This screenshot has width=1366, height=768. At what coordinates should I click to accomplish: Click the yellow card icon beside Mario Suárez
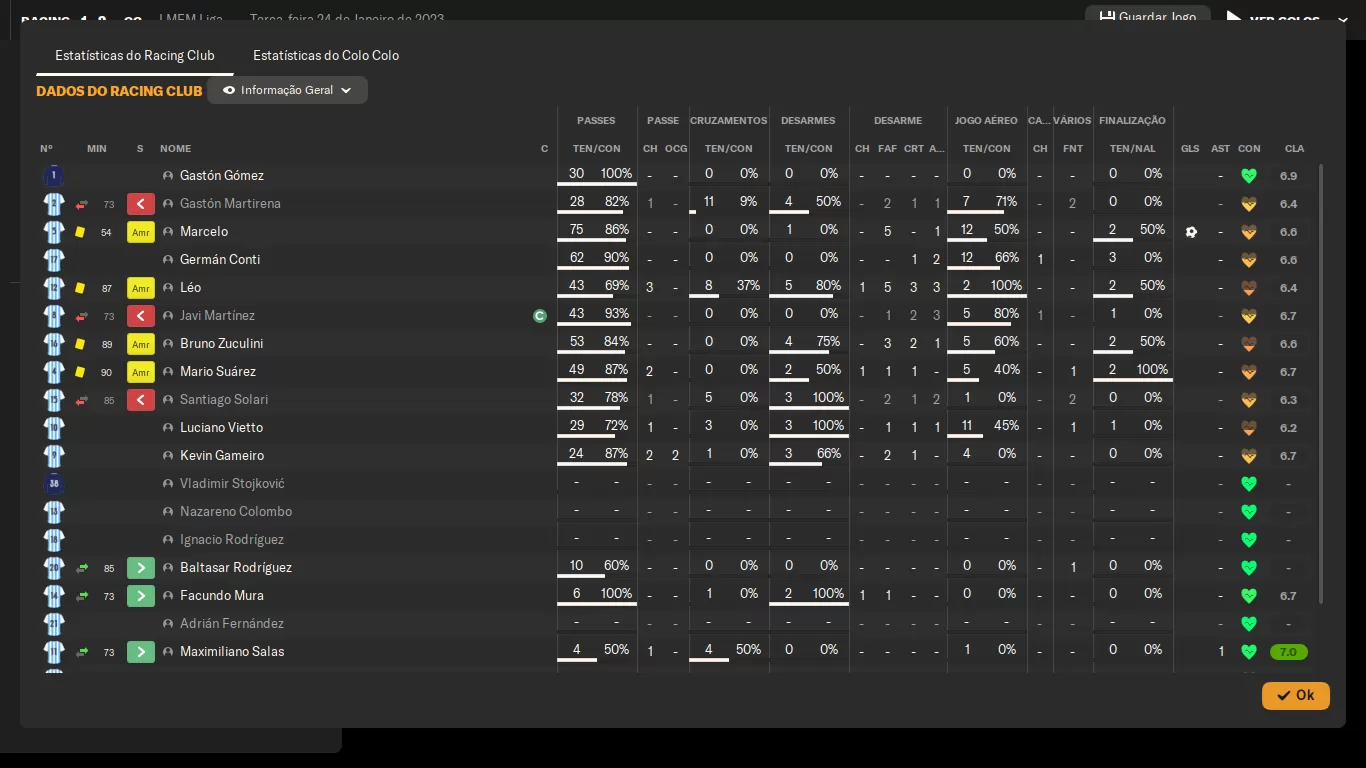[x=80, y=372]
